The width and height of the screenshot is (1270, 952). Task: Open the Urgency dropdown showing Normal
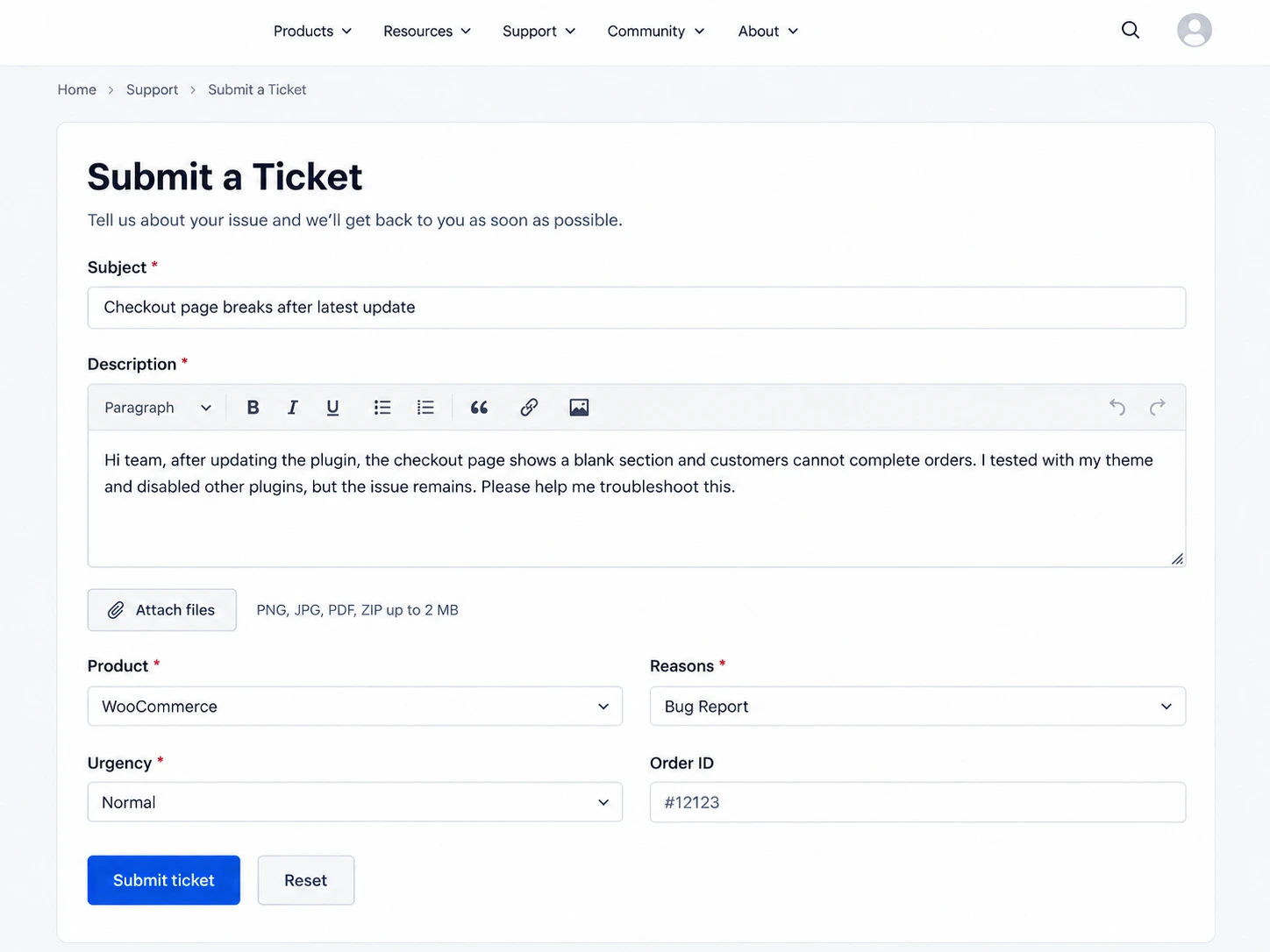click(355, 802)
